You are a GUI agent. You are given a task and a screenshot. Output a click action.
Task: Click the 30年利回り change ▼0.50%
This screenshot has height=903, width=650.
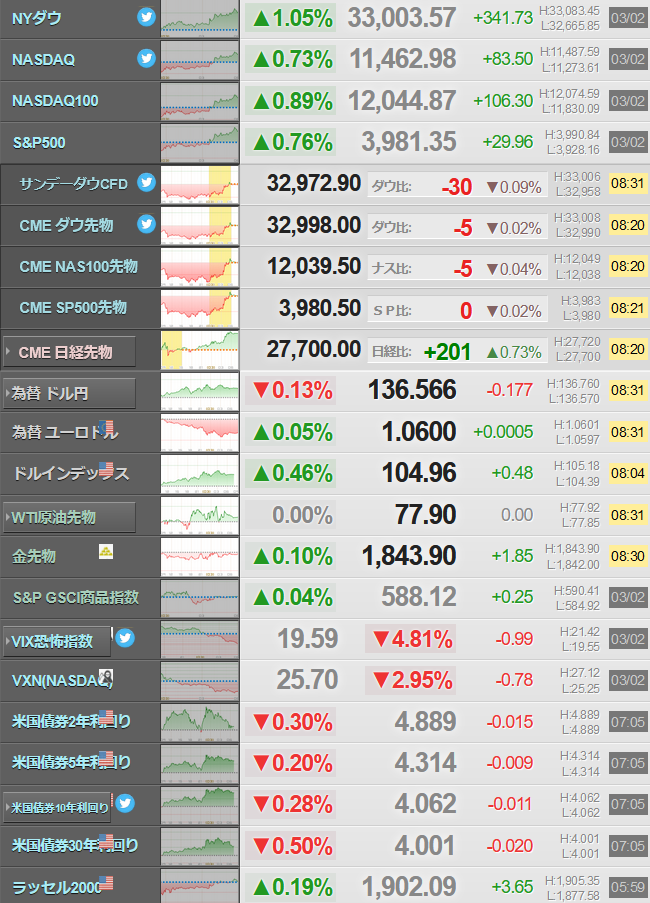[x=292, y=846]
